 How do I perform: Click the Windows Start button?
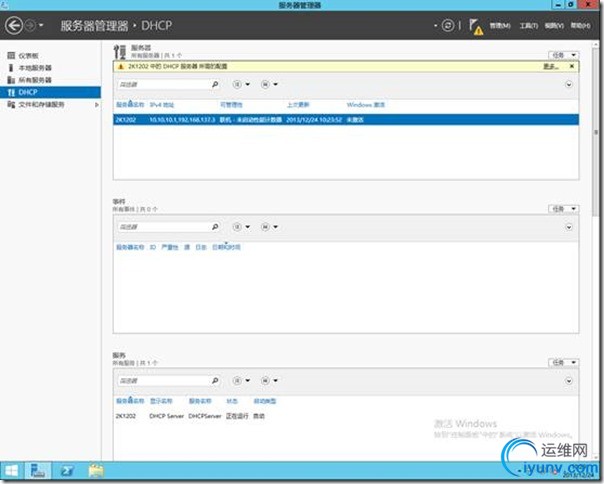tap(12, 471)
